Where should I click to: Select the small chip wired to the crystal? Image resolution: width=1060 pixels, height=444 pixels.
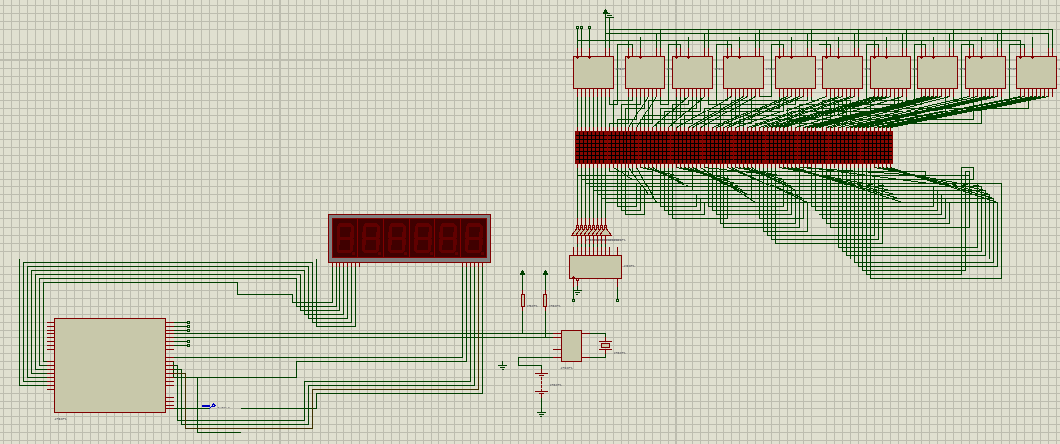571,345
